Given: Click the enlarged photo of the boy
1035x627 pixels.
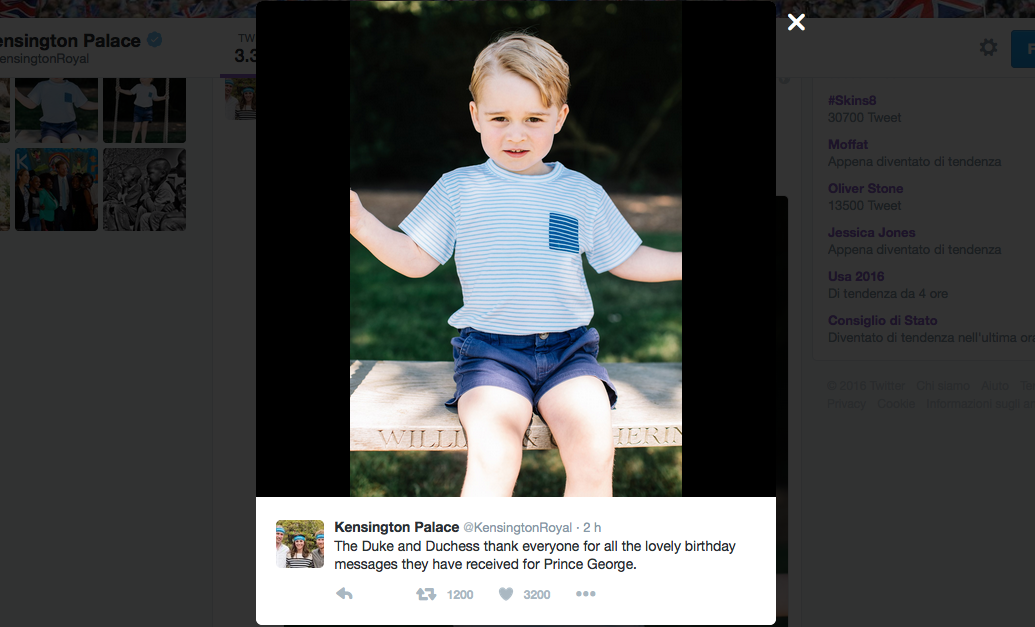Looking at the screenshot, I should pos(516,248).
